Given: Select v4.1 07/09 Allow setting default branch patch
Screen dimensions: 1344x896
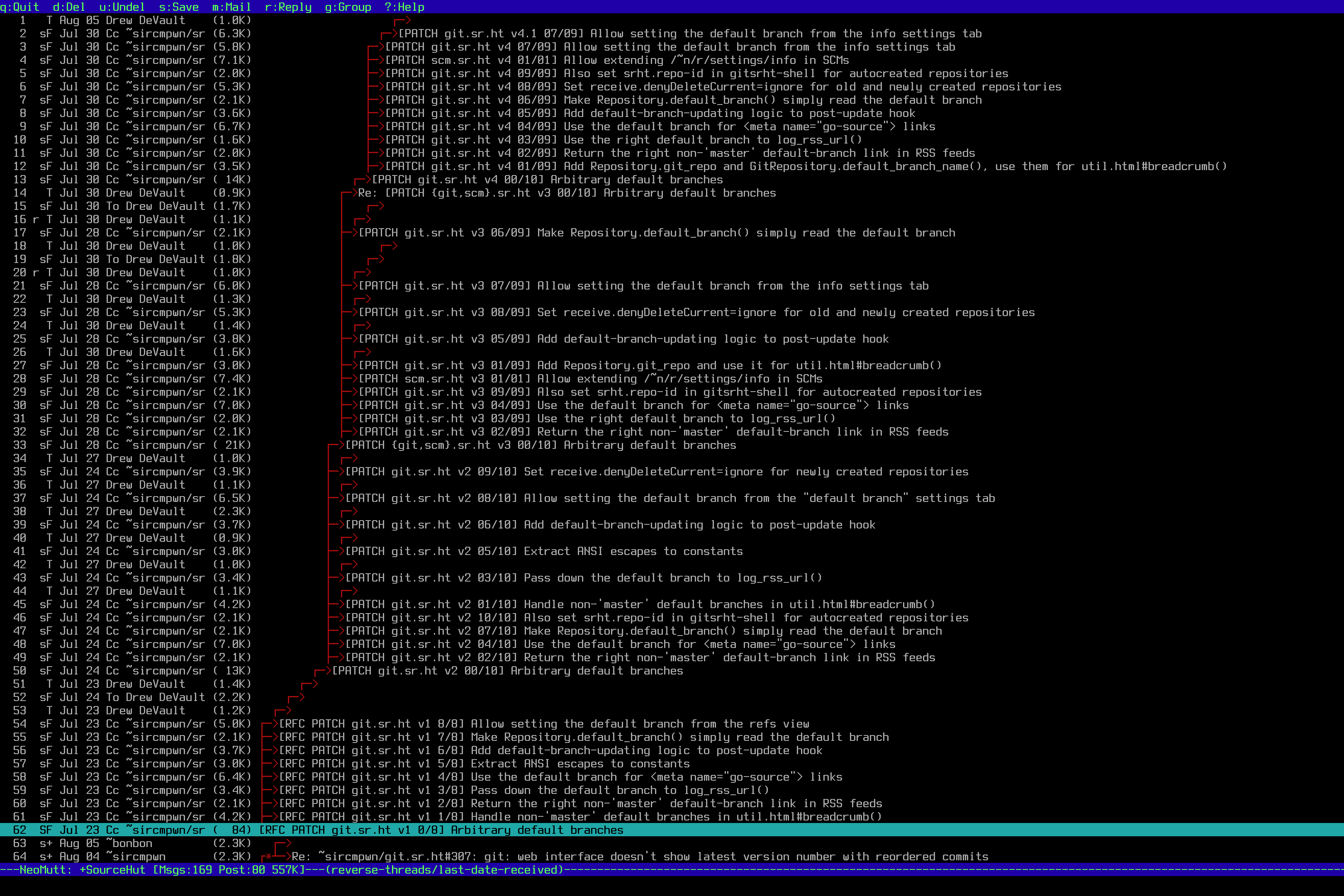Looking at the screenshot, I should pyautogui.click(x=690, y=34).
